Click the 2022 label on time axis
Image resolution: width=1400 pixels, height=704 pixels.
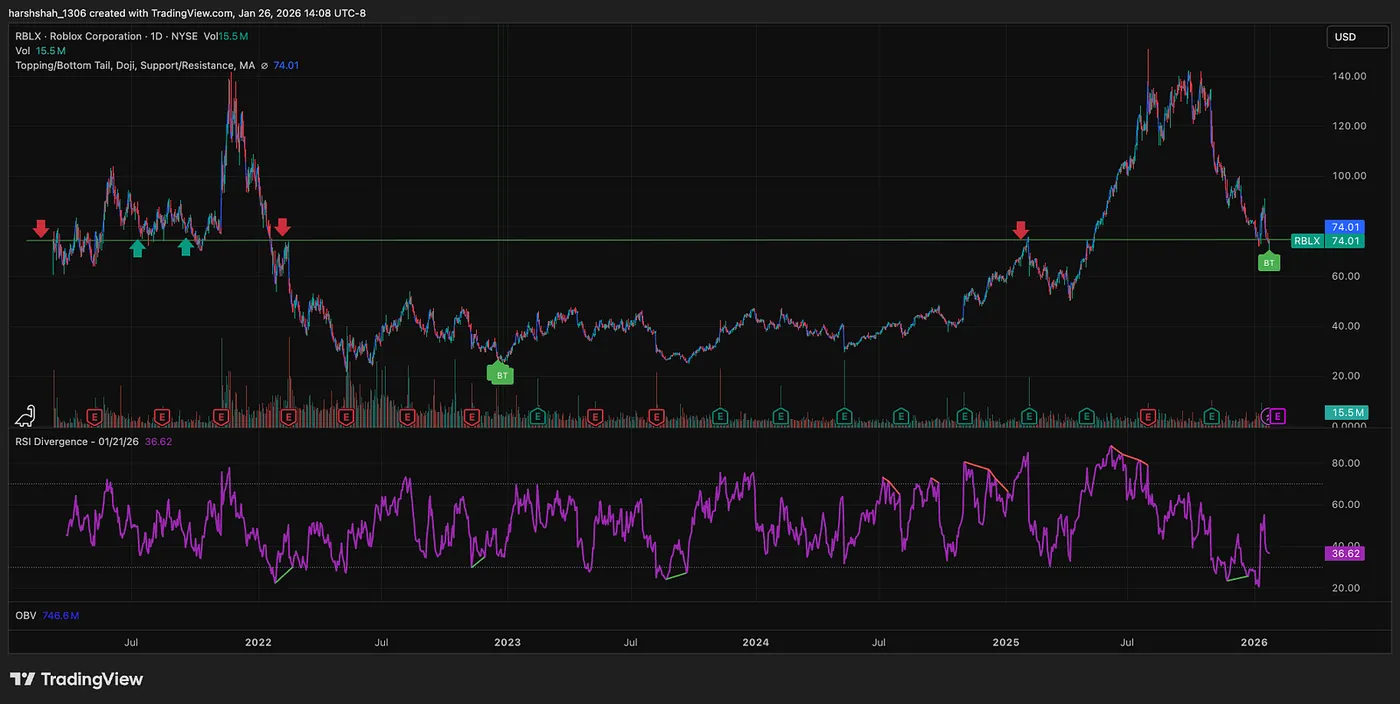[258, 643]
